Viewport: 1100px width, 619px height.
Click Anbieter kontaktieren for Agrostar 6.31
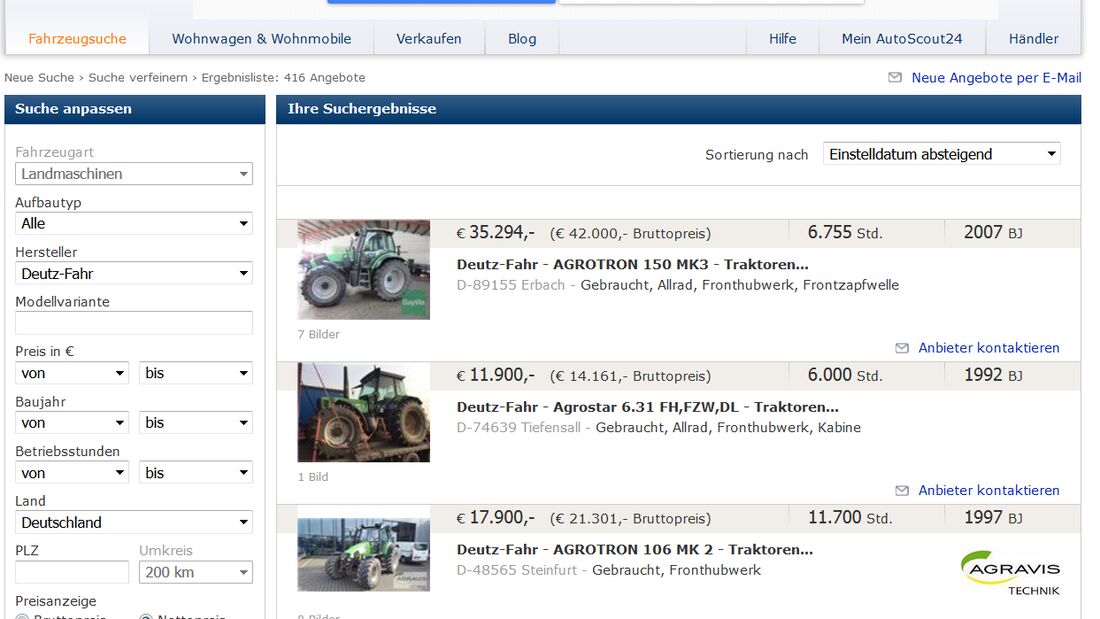tap(988, 490)
